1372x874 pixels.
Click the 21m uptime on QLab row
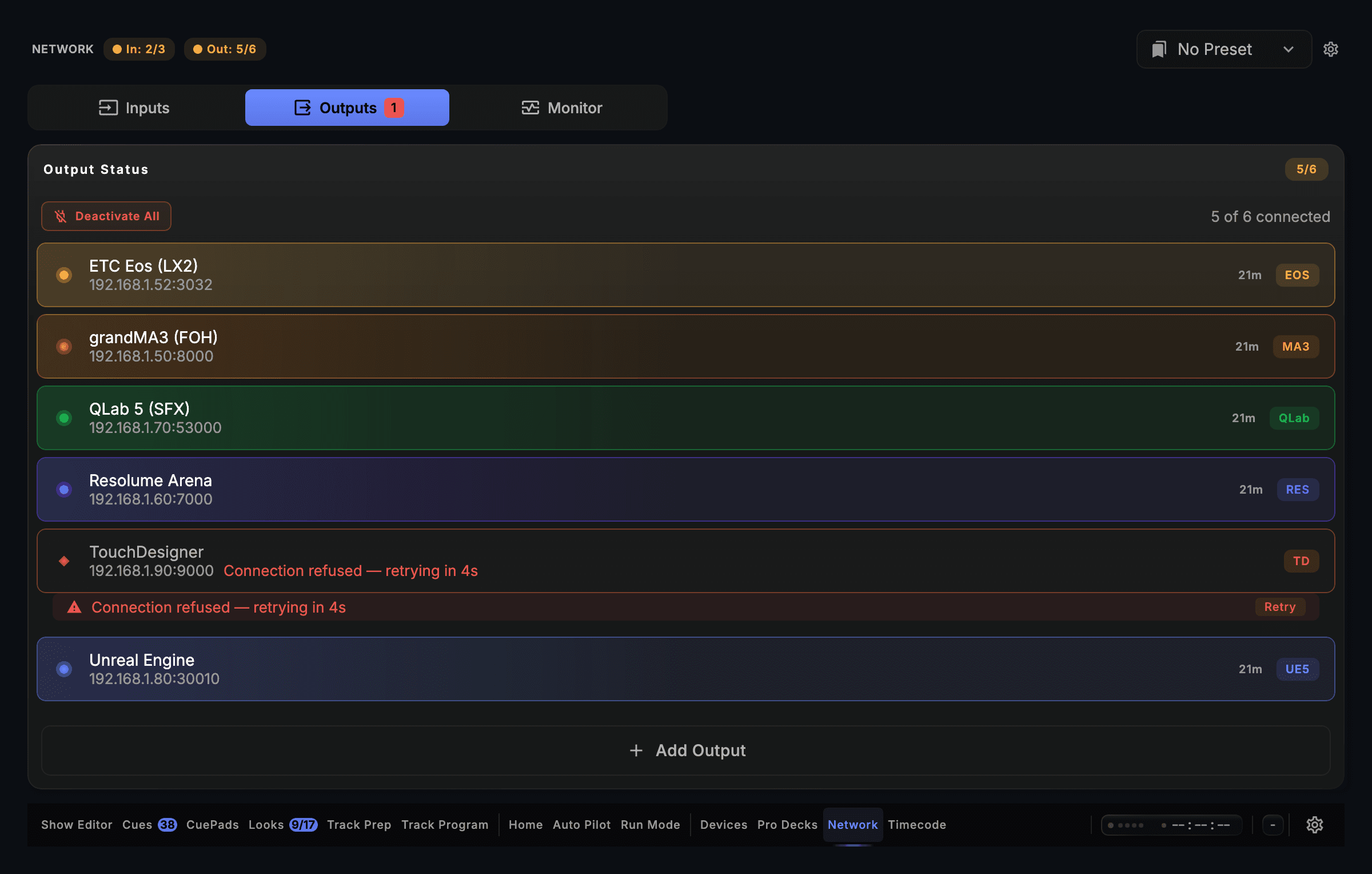(x=1243, y=418)
